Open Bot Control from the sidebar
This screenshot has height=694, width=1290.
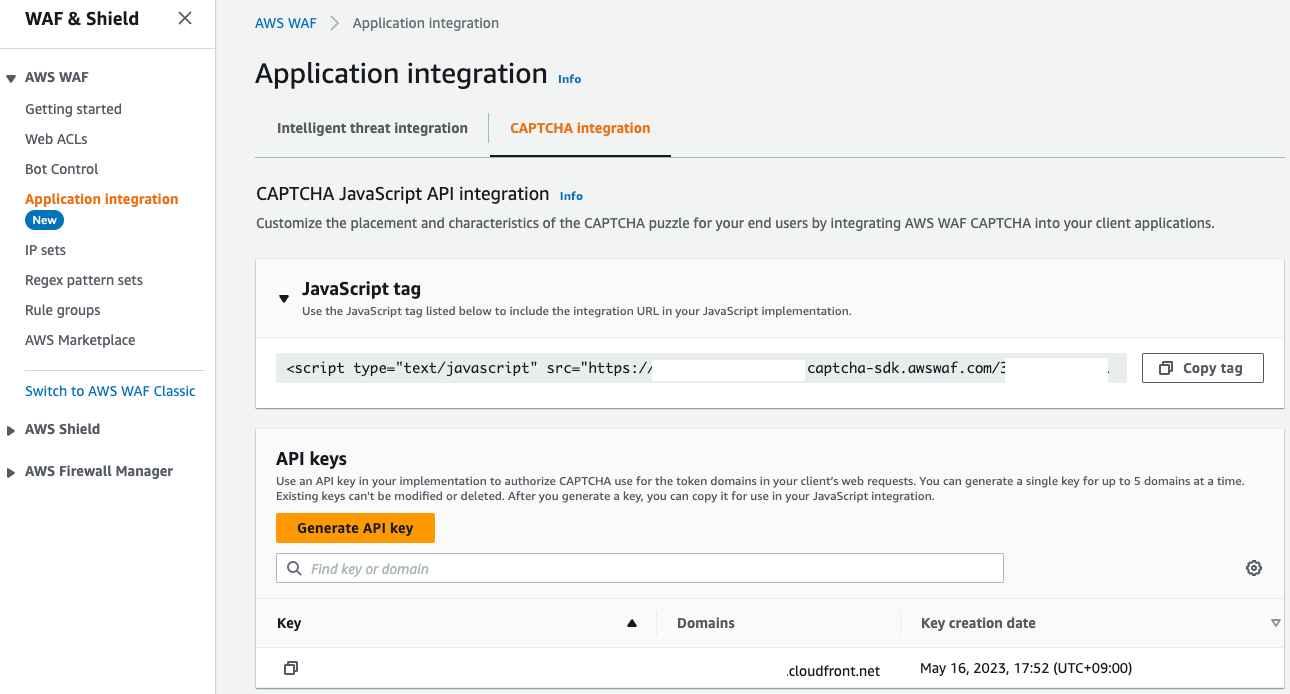coord(61,168)
